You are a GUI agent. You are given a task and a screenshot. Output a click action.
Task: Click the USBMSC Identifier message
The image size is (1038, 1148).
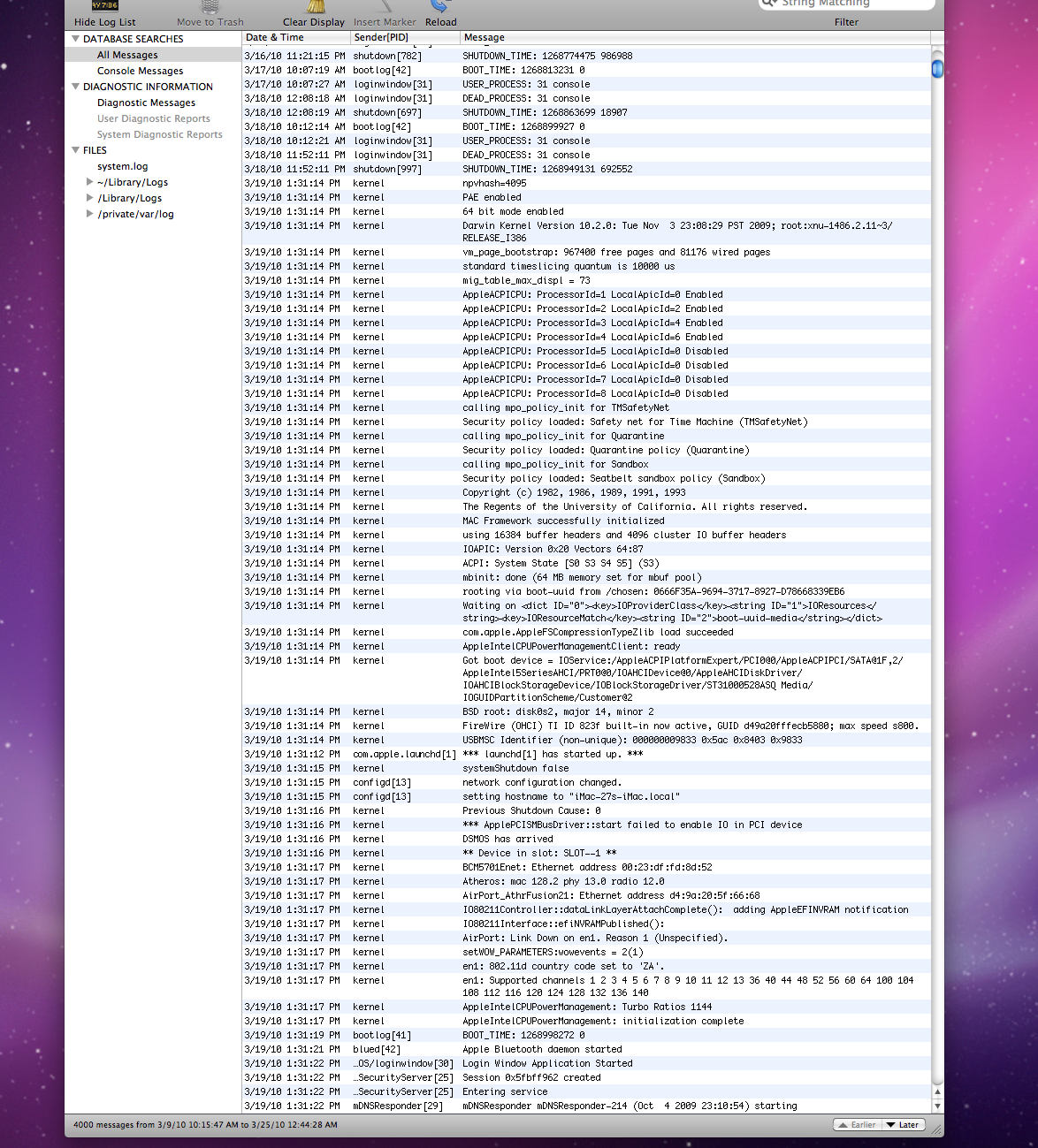coord(632,740)
